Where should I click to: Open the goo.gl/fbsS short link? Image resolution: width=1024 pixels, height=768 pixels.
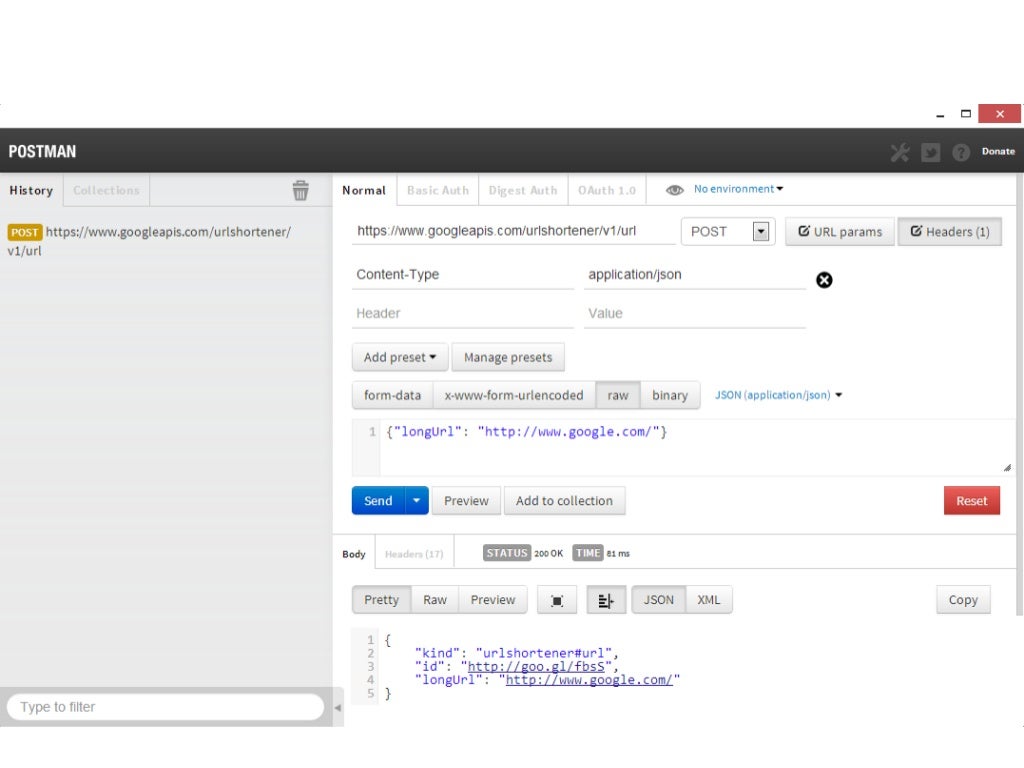tap(536, 667)
